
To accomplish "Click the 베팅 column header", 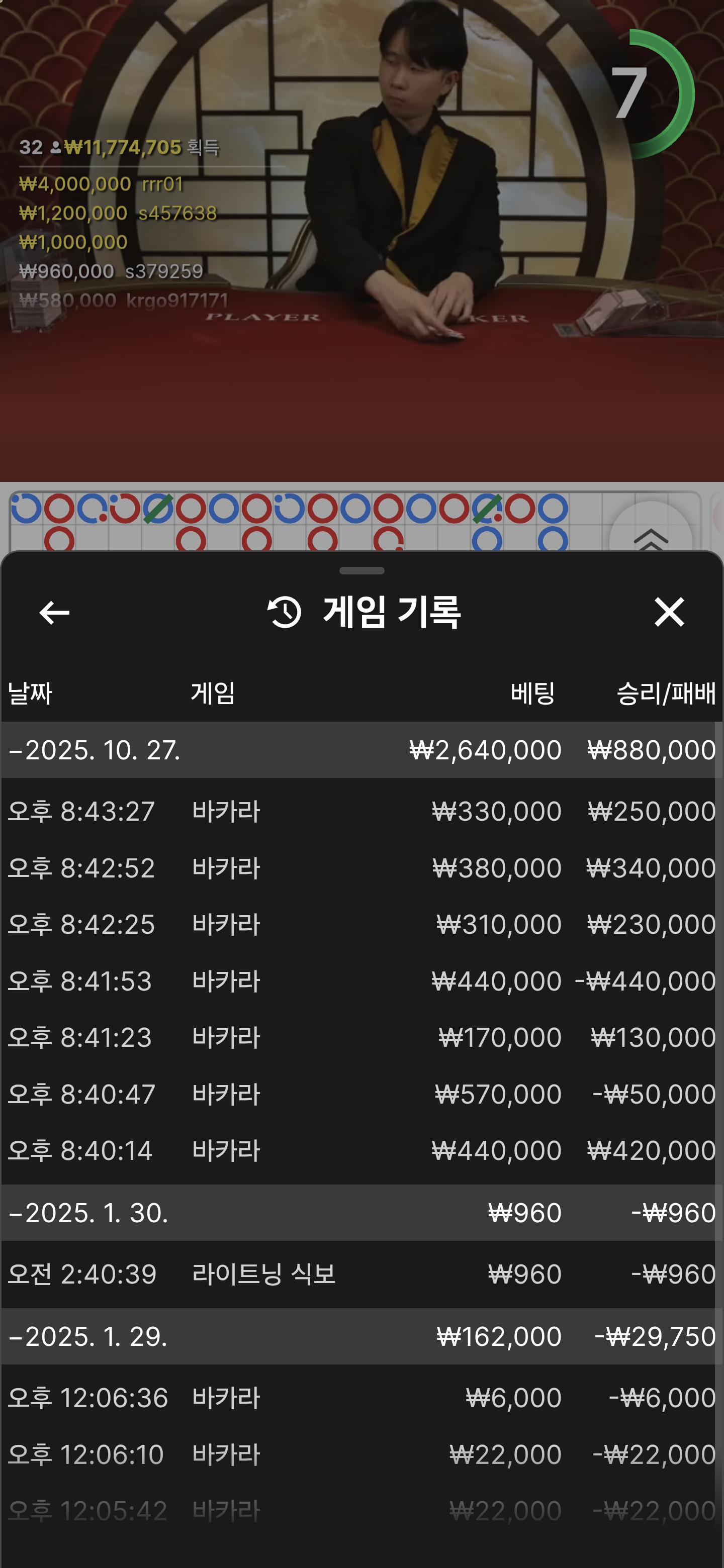I will (532, 694).
